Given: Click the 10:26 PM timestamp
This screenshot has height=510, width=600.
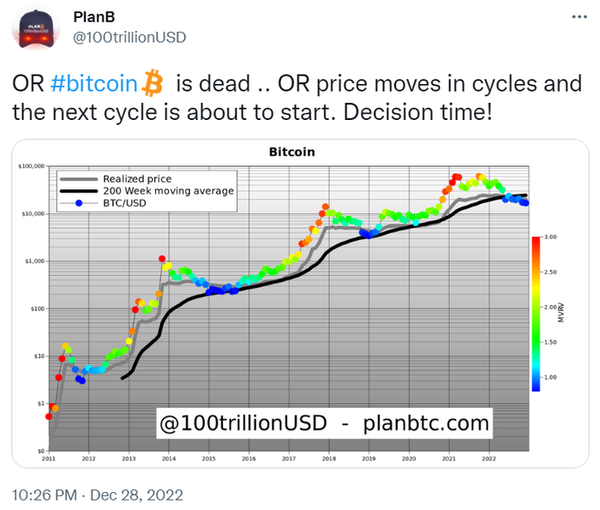Looking at the screenshot, I should (x=47, y=494).
